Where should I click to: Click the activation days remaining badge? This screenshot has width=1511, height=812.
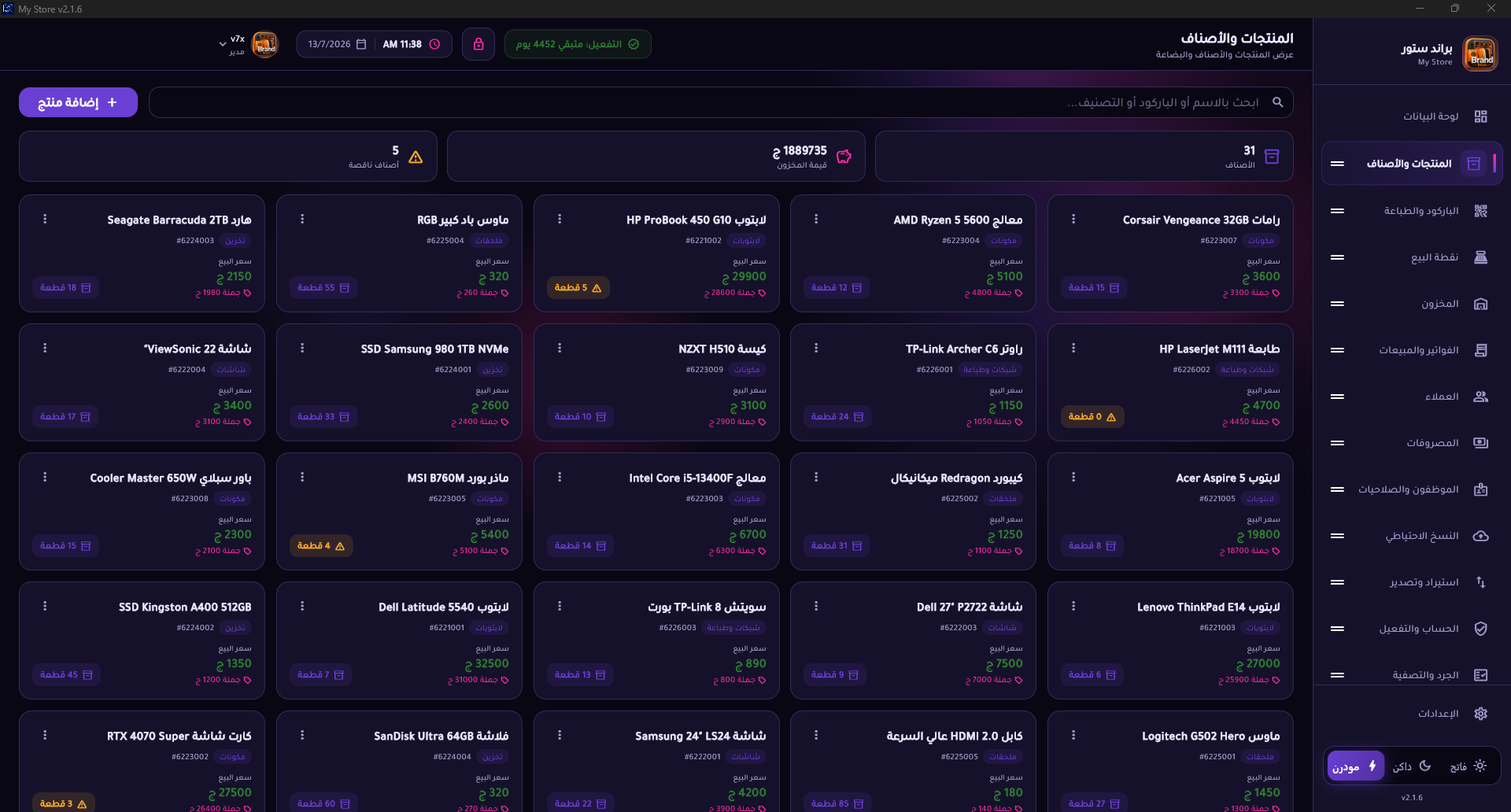[578, 44]
